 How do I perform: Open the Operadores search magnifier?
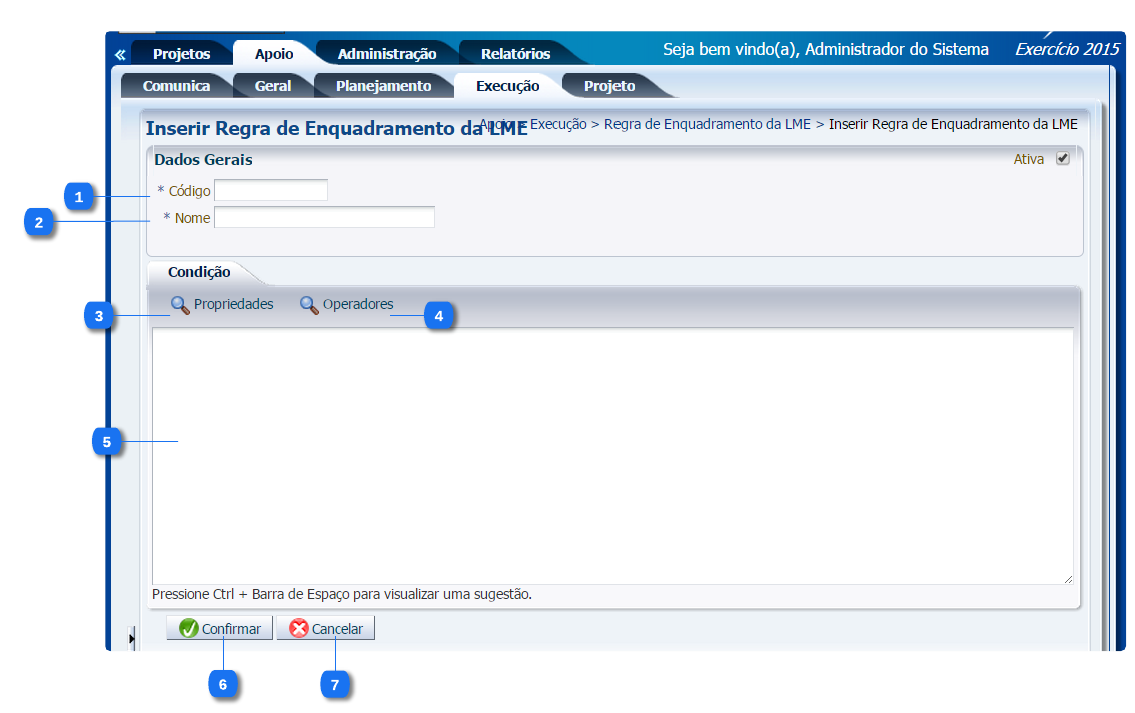pyautogui.click(x=309, y=305)
